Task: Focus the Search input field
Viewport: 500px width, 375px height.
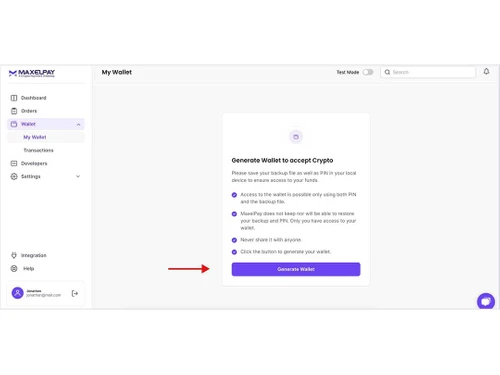Action: pos(428,72)
